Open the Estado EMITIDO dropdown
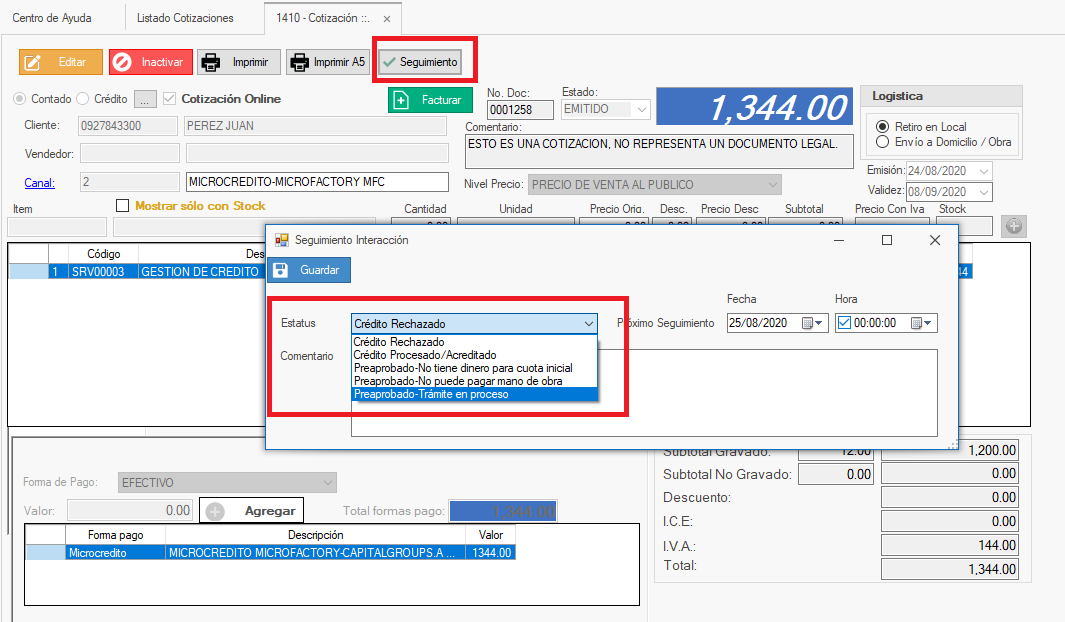 point(641,109)
